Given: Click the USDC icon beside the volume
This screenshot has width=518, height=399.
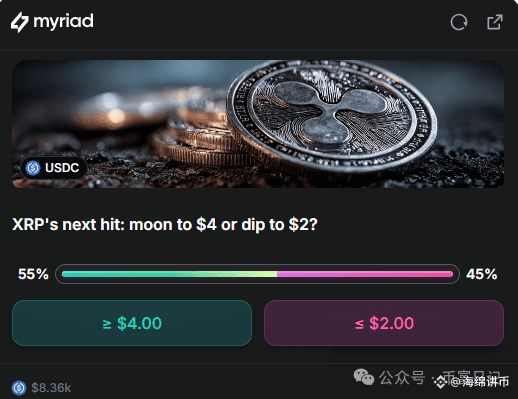Looking at the screenshot, I should coord(19,388).
